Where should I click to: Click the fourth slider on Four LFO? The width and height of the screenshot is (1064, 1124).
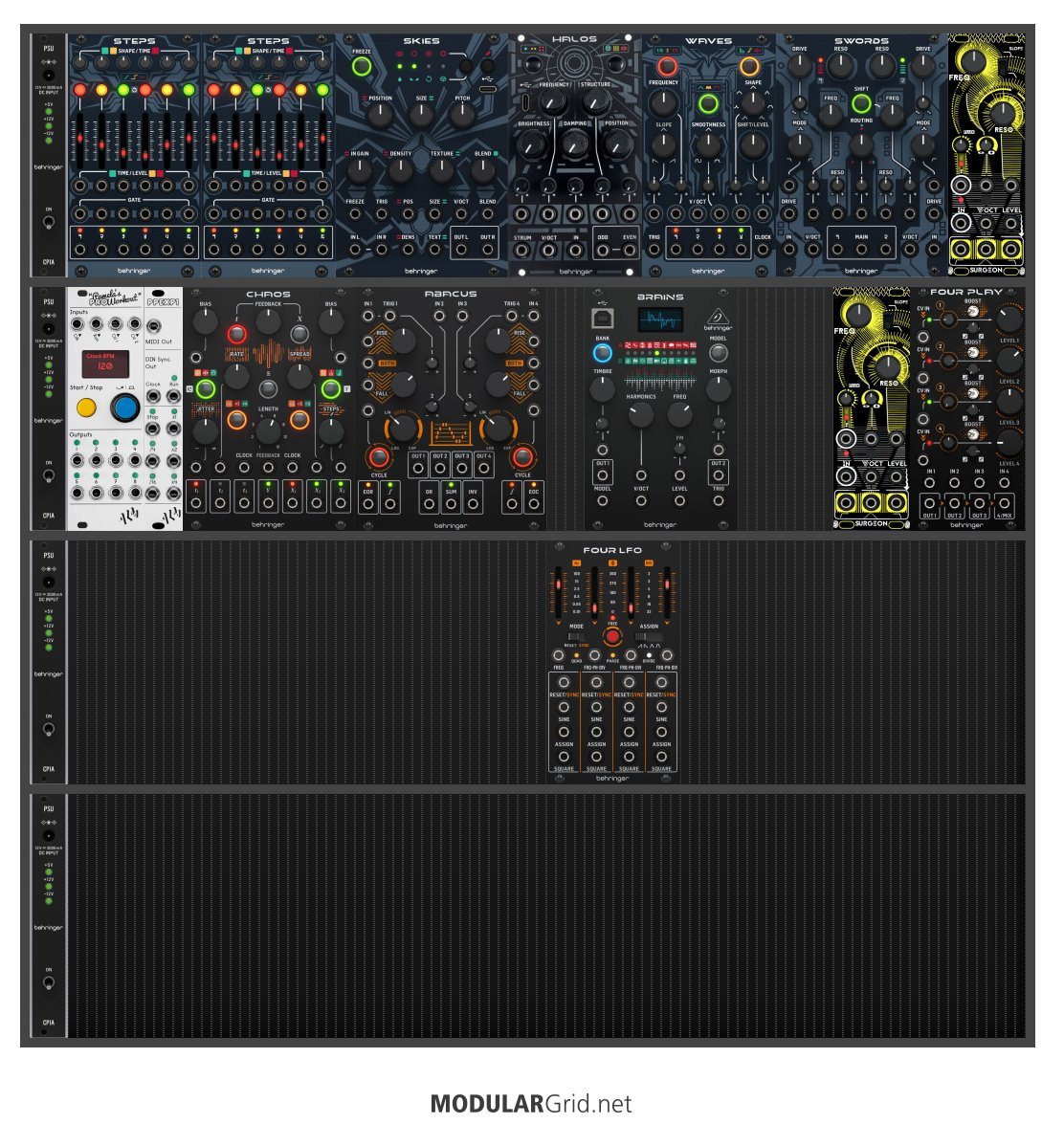point(667,593)
